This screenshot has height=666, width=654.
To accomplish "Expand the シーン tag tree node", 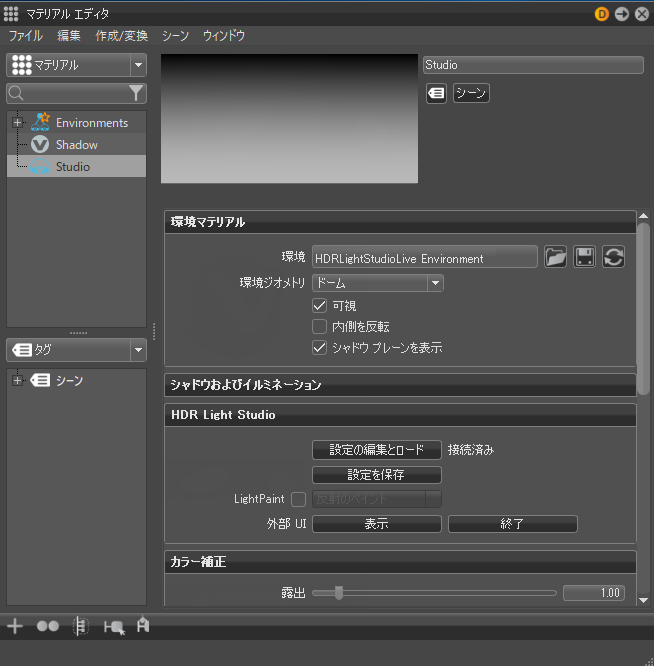I will [x=17, y=381].
